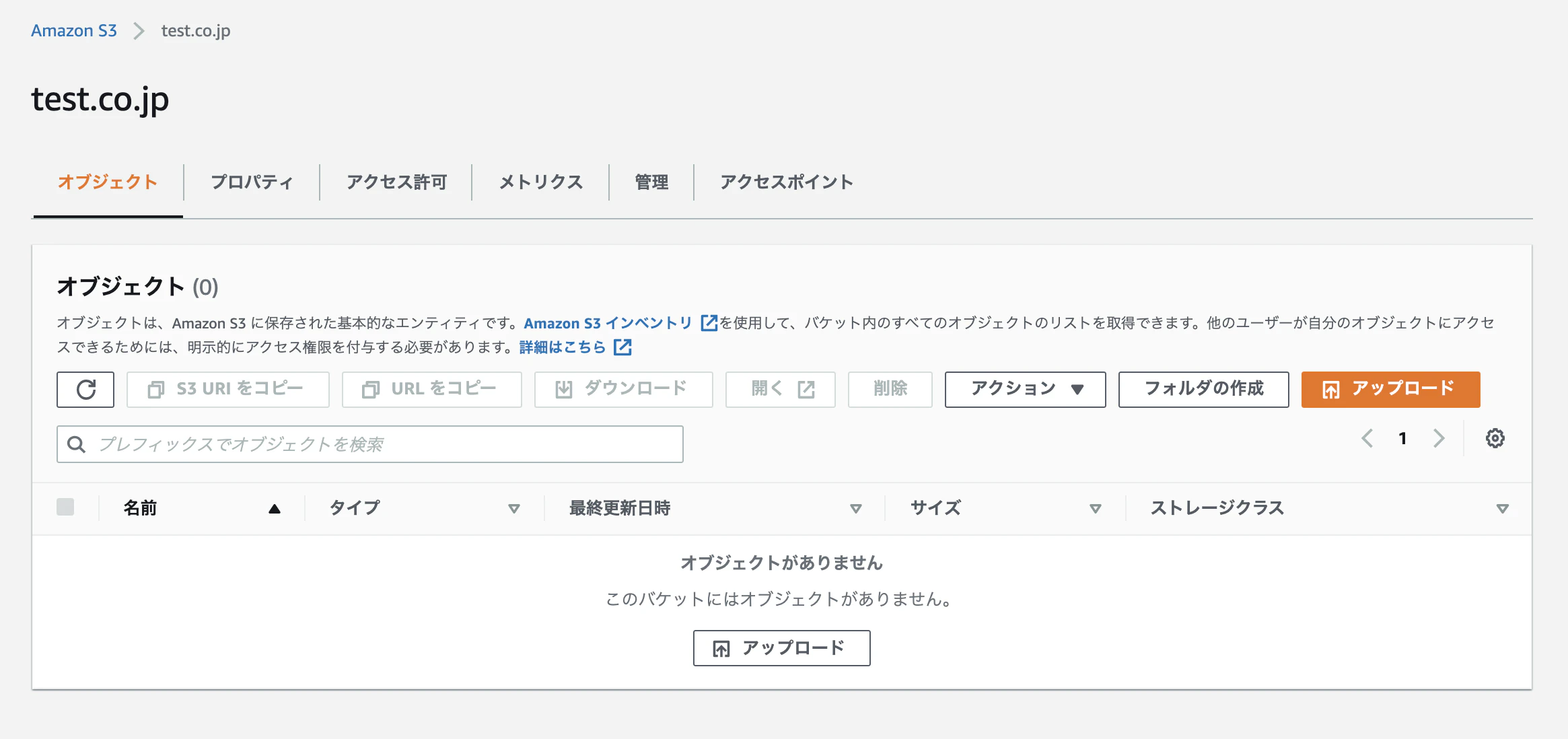The image size is (1568, 739).
Task: Click 削除 button
Action: tap(890, 390)
